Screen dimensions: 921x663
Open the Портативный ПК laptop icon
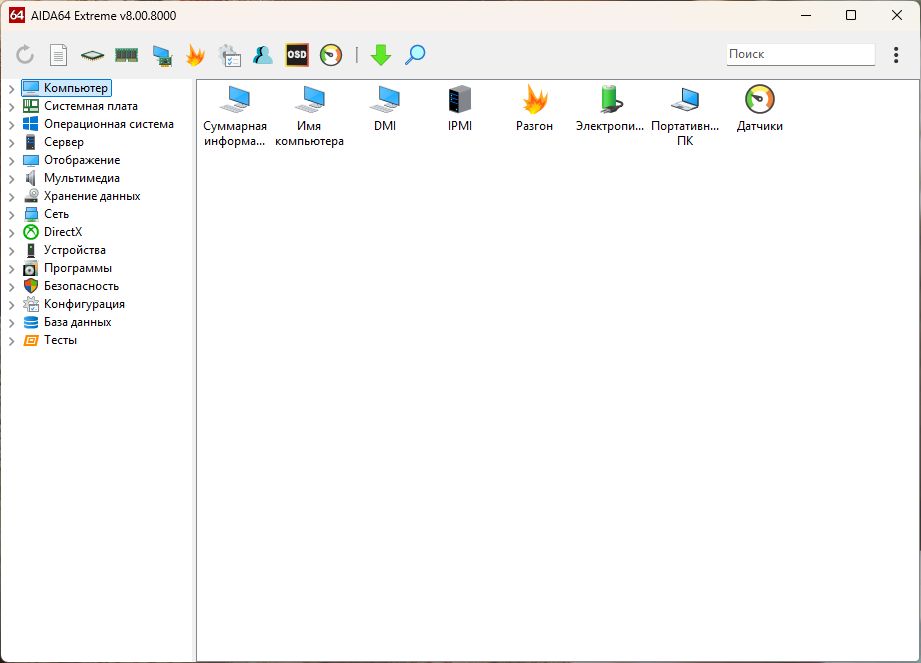click(x=685, y=116)
